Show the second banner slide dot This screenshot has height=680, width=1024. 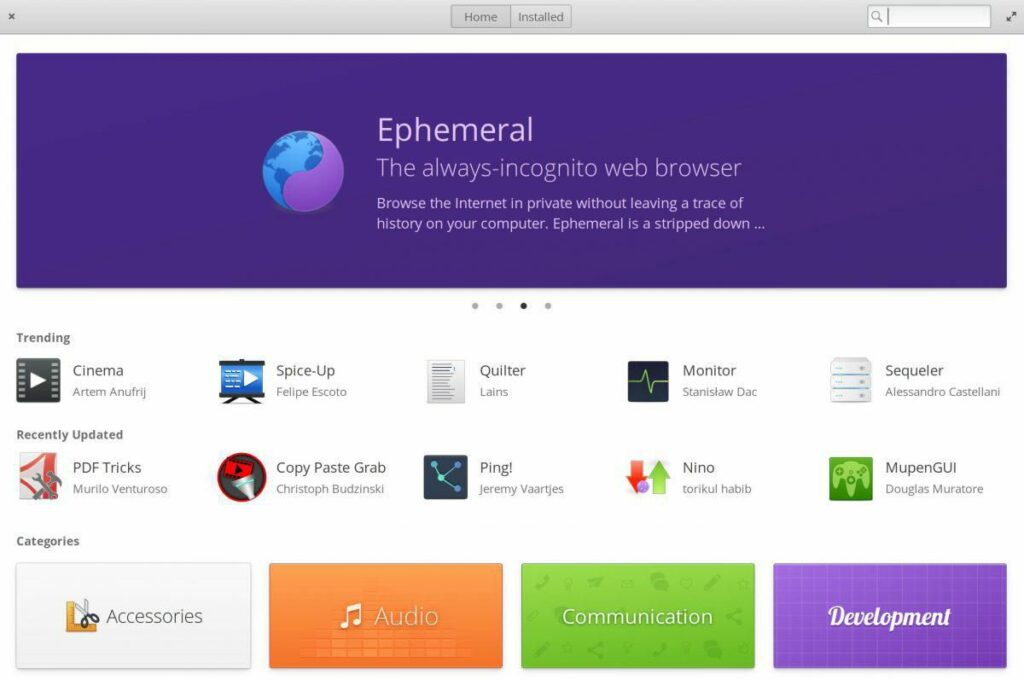[499, 306]
